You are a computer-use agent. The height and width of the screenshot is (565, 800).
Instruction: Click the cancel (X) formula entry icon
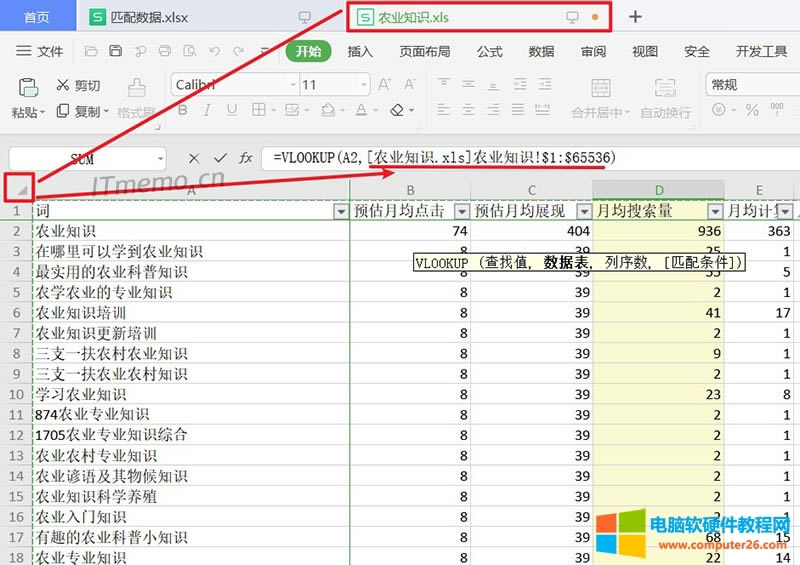pyautogui.click(x=194, y=158)
